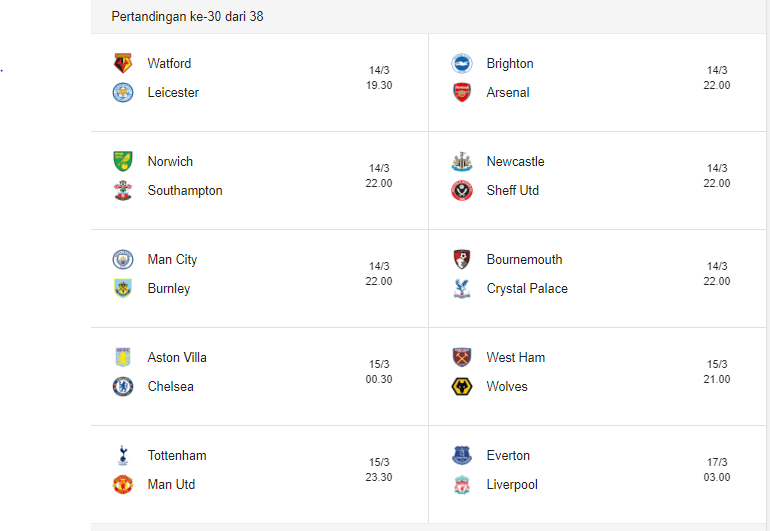
Task: Click the Arsenal club crest icon
Action: pos(461,93)
